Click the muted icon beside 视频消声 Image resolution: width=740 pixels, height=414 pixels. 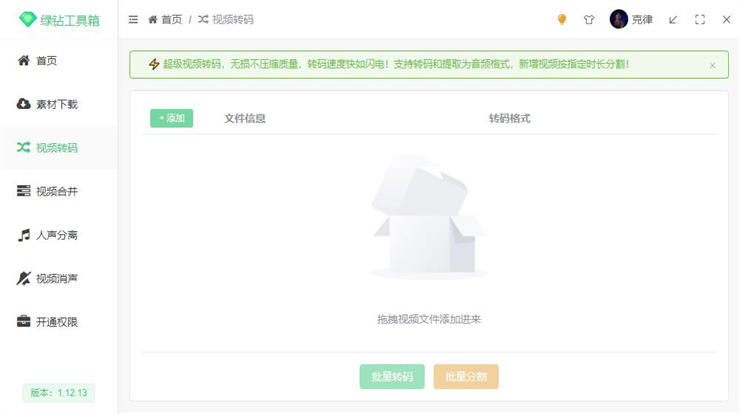(24, 278)
